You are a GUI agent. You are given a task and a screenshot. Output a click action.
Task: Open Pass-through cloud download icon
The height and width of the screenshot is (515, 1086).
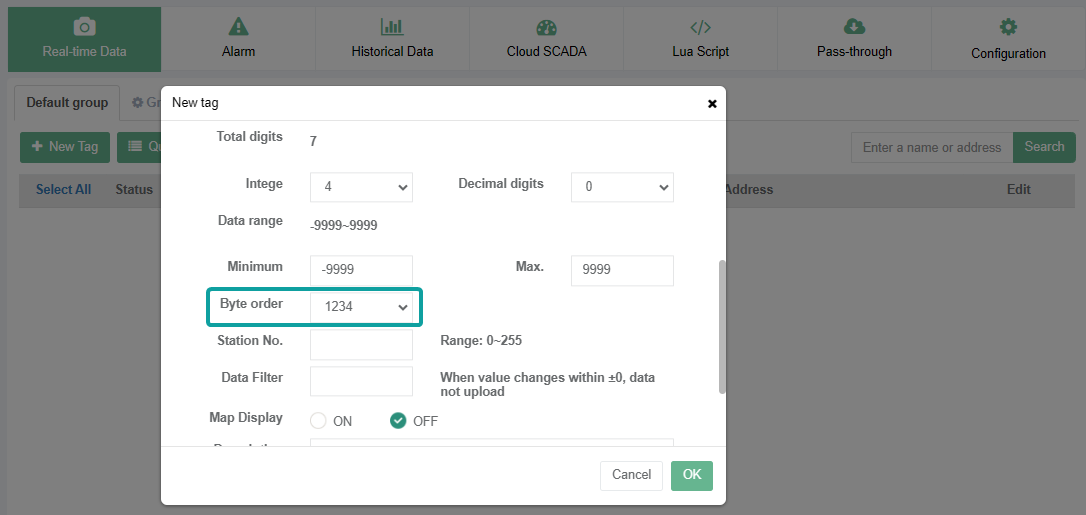(x=854, y=27)
